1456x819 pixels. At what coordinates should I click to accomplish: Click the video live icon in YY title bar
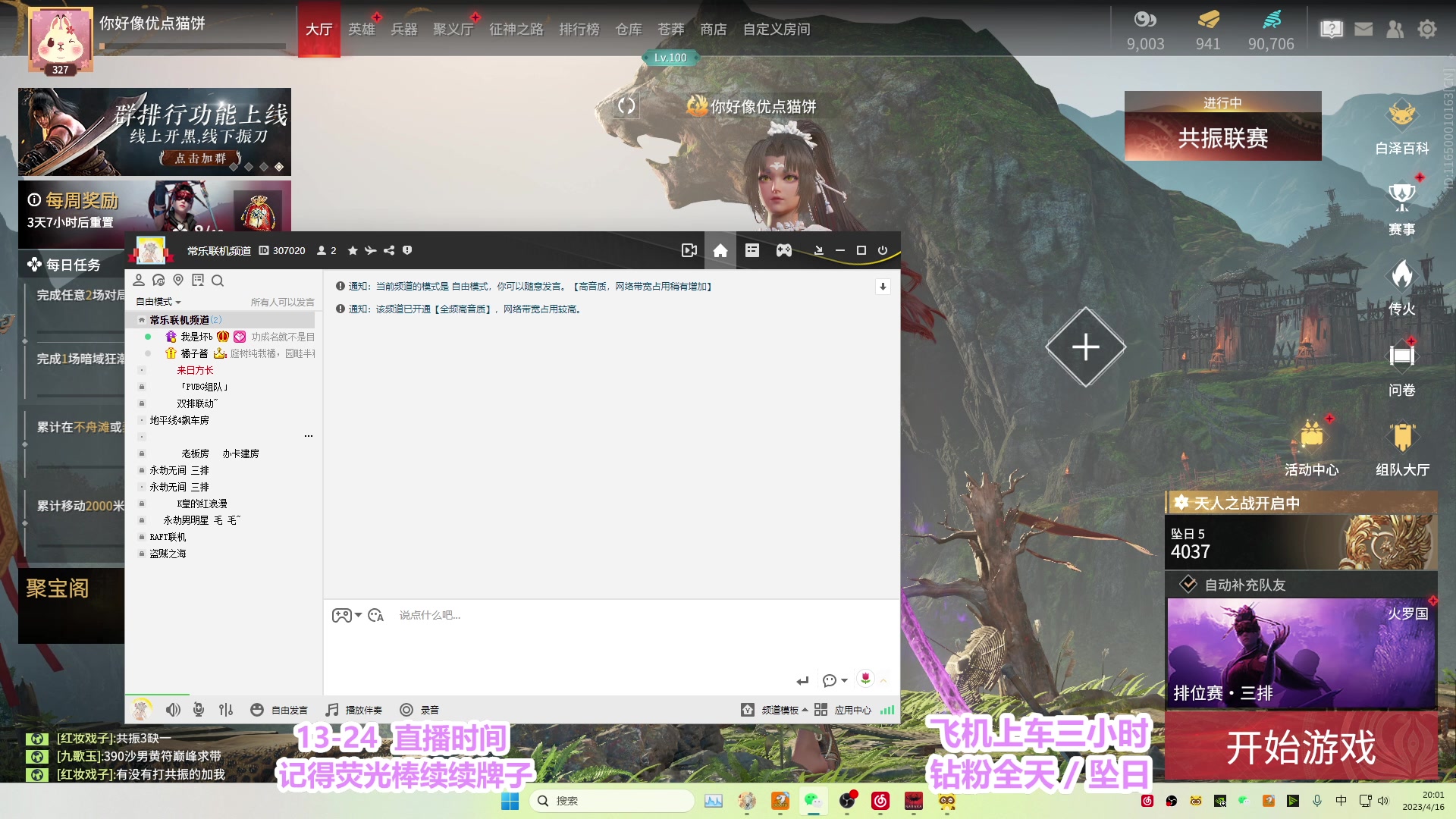click(x=689, y=250)
